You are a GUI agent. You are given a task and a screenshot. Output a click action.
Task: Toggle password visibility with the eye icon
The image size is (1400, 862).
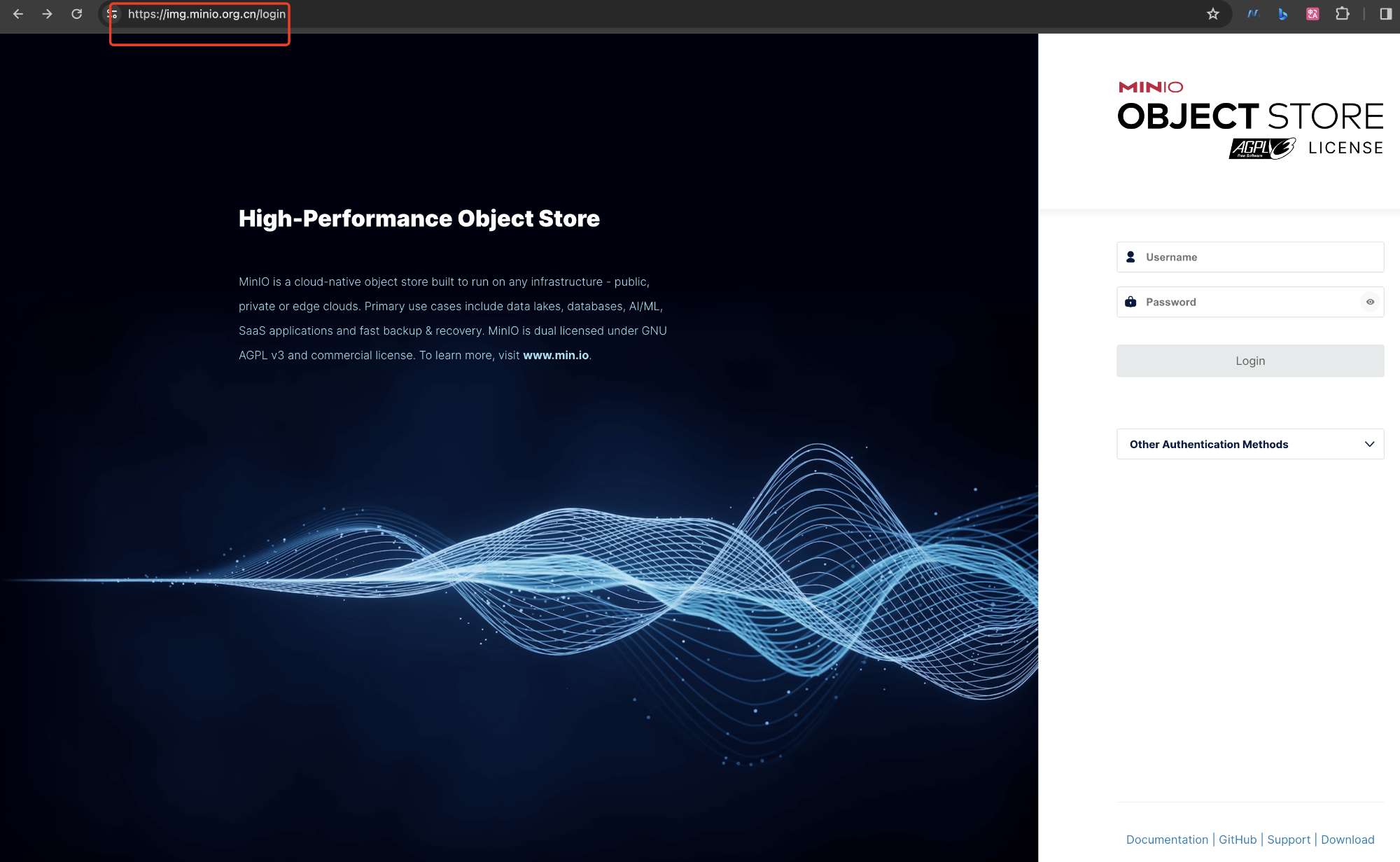coord(1370,302)
